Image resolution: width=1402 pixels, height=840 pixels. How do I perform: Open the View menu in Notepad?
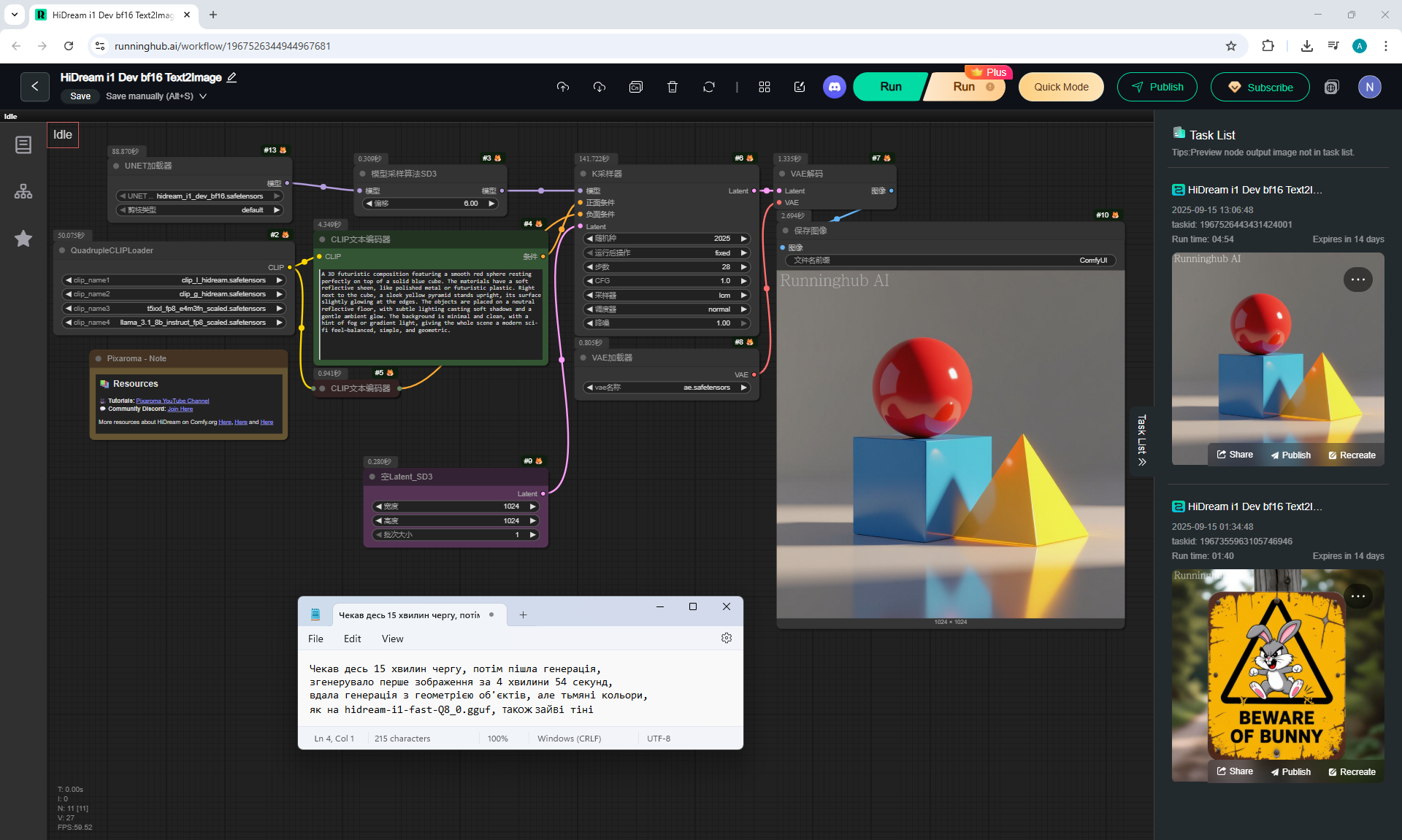[392, 639]
